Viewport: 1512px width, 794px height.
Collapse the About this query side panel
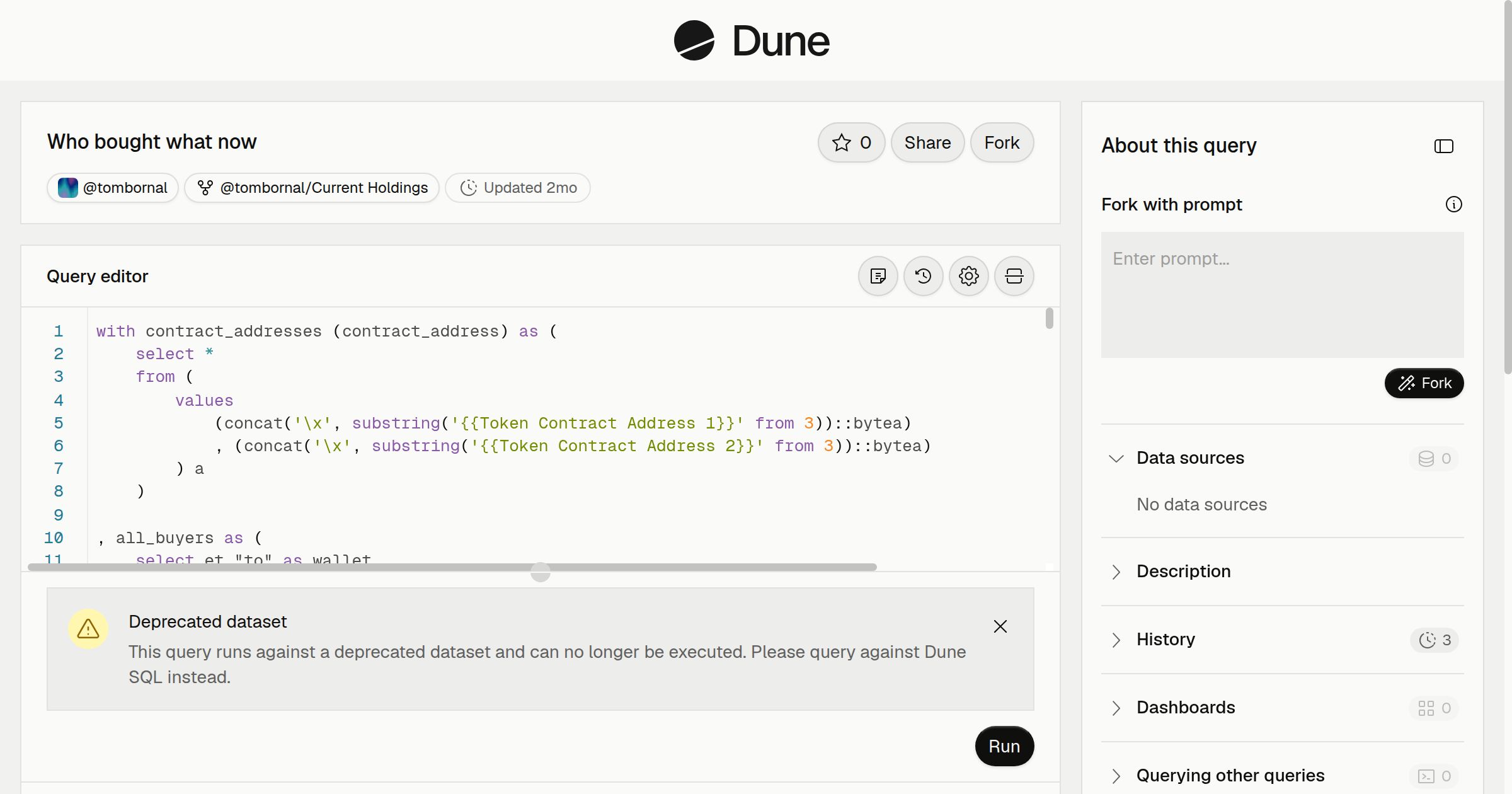1443,146
